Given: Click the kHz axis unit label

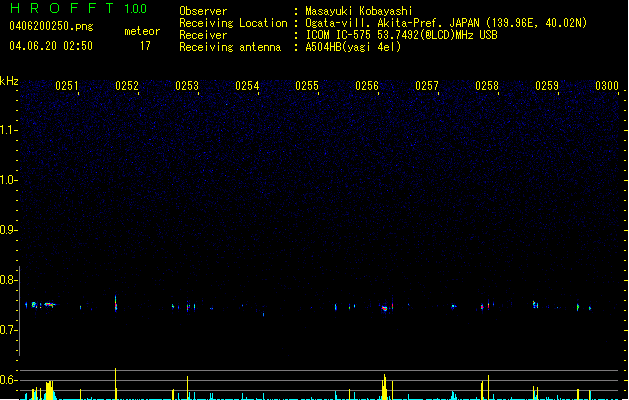Looking at the screenshot, I should point(9,81).
